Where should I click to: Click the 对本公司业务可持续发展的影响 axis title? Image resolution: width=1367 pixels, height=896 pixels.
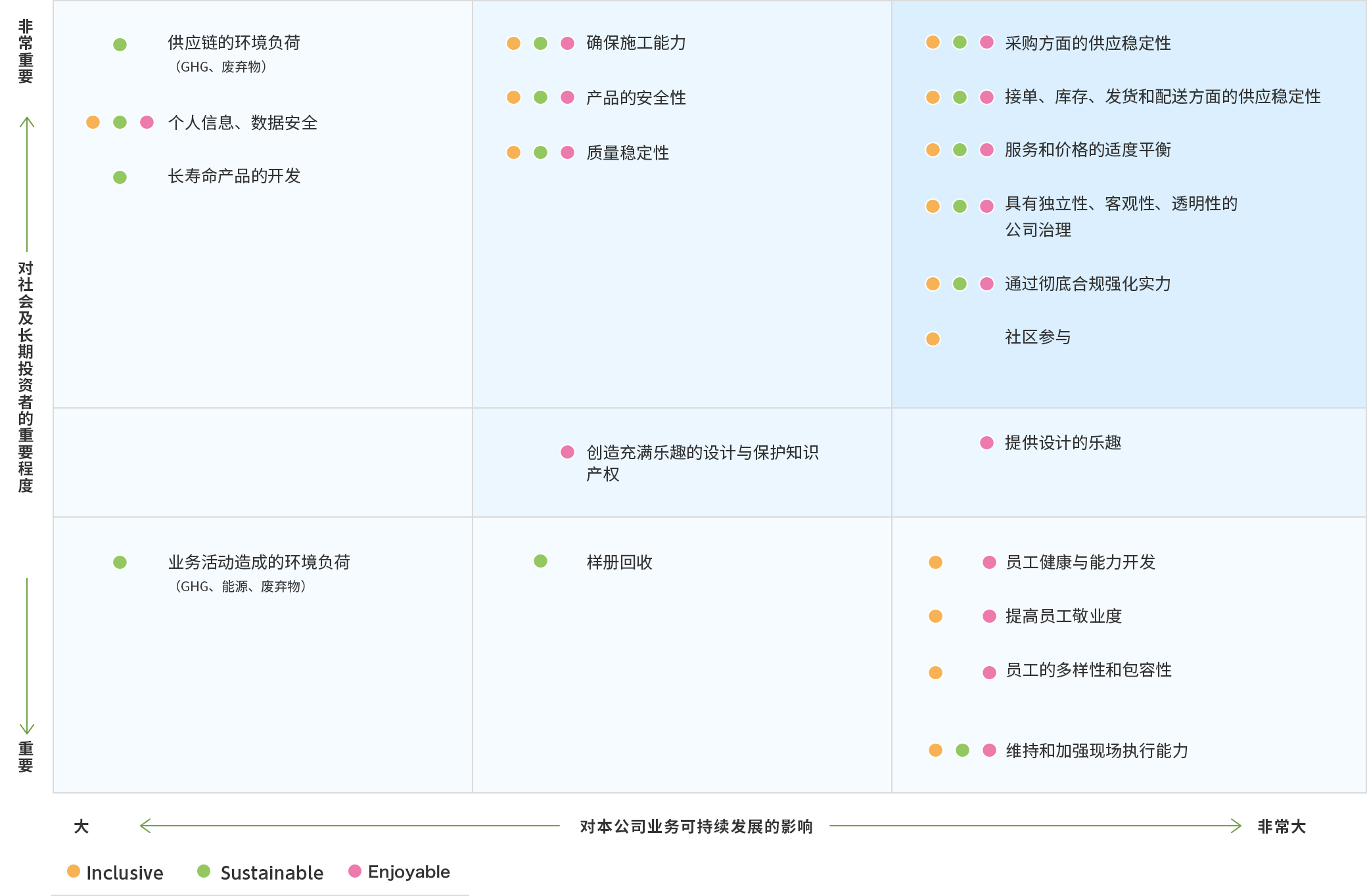click(x=696, y=826)
